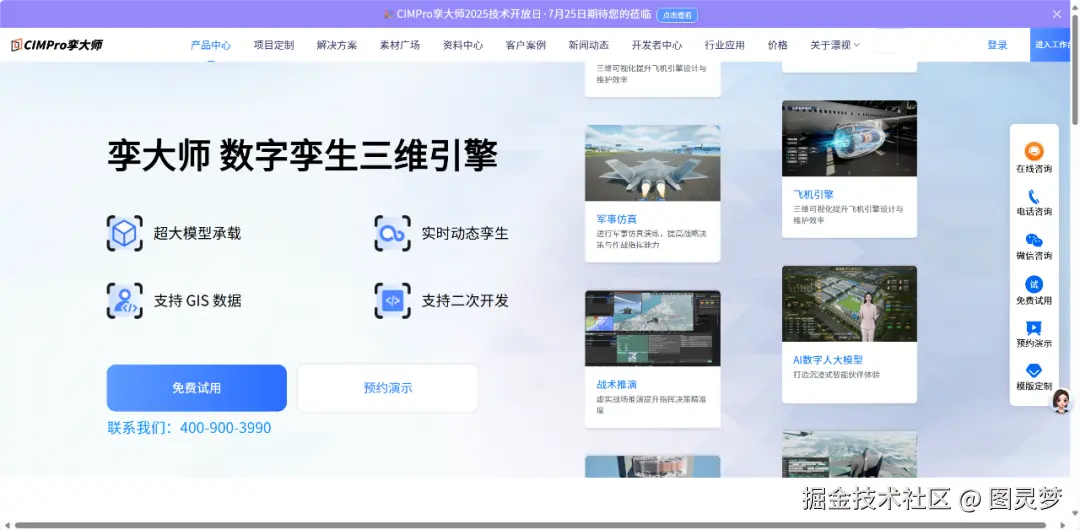Open 微信咨询 WeChat icon
The image size is (1080, 530).
[1034, 241]
